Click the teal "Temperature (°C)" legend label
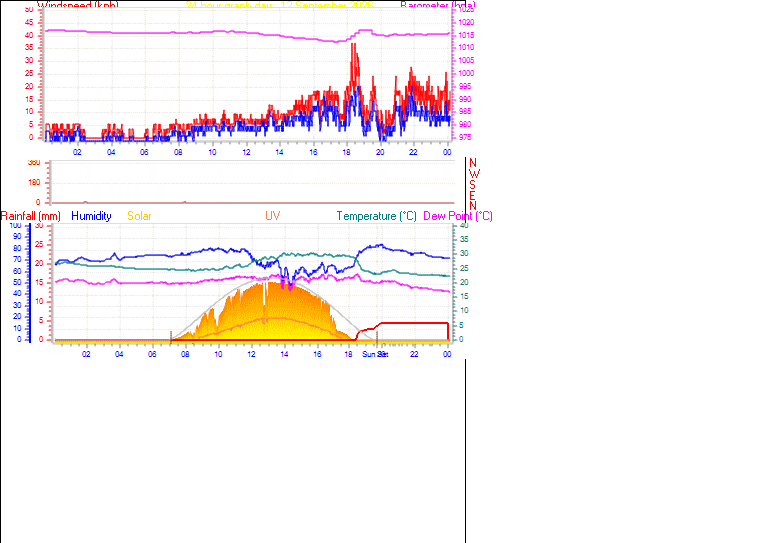The height and width of the screenshot is (543, 761). [377, 216]
